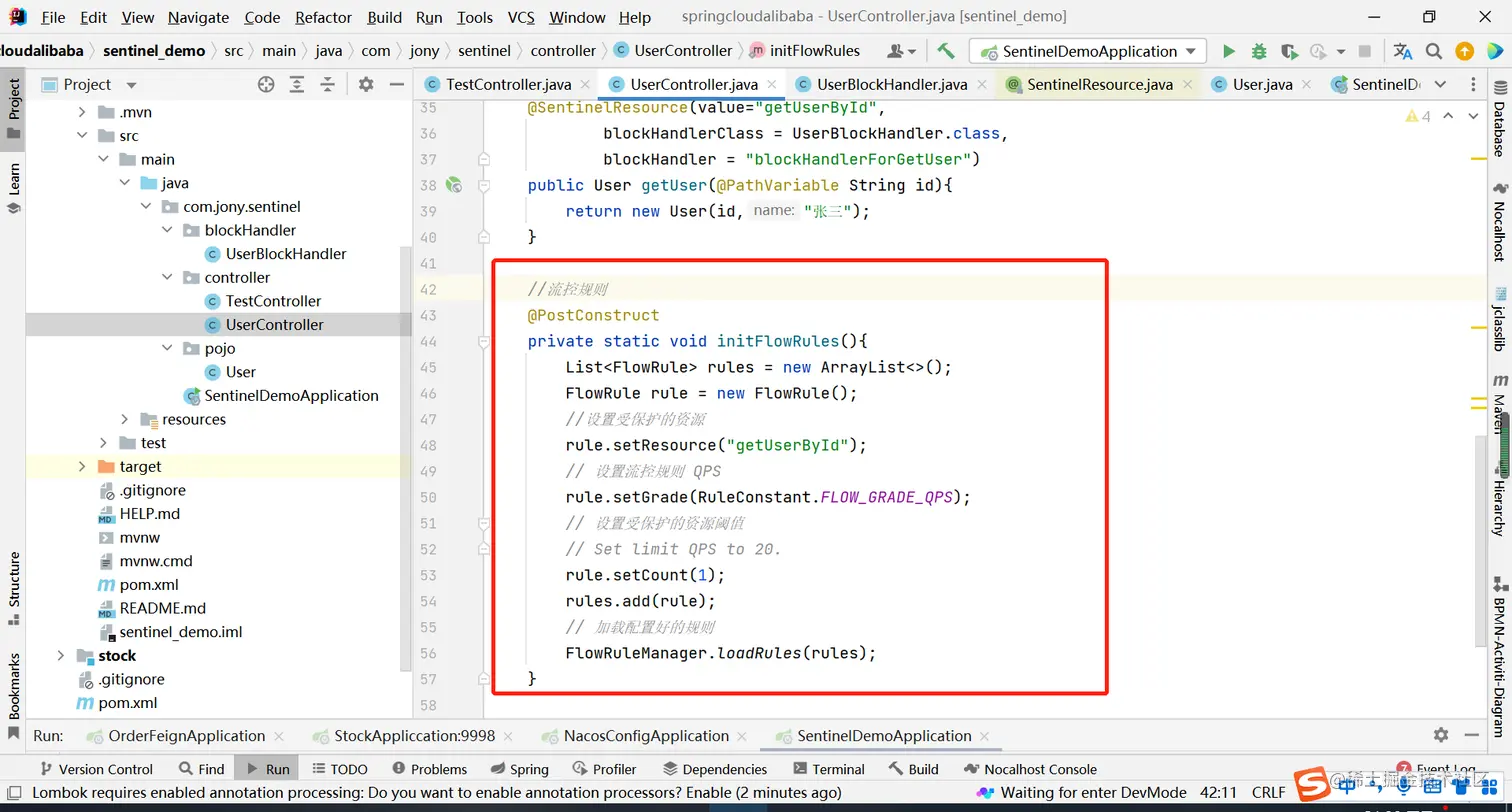Fold comment block at line 51

pyautogui.click(x=484, y=524)
